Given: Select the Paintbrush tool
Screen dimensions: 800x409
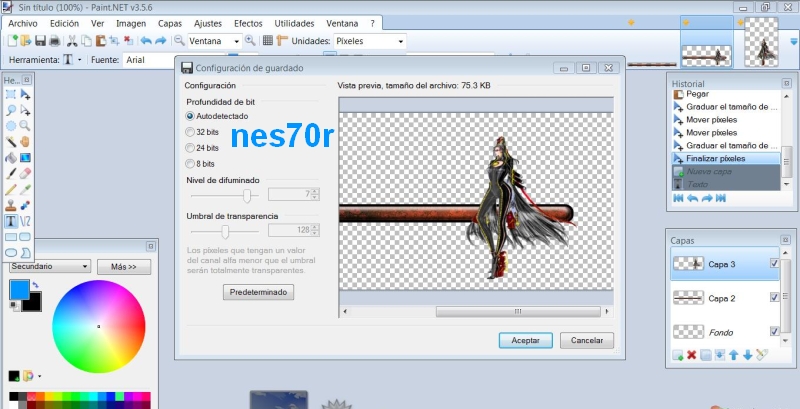Looking at the screenshot, I should pos(11,174).
